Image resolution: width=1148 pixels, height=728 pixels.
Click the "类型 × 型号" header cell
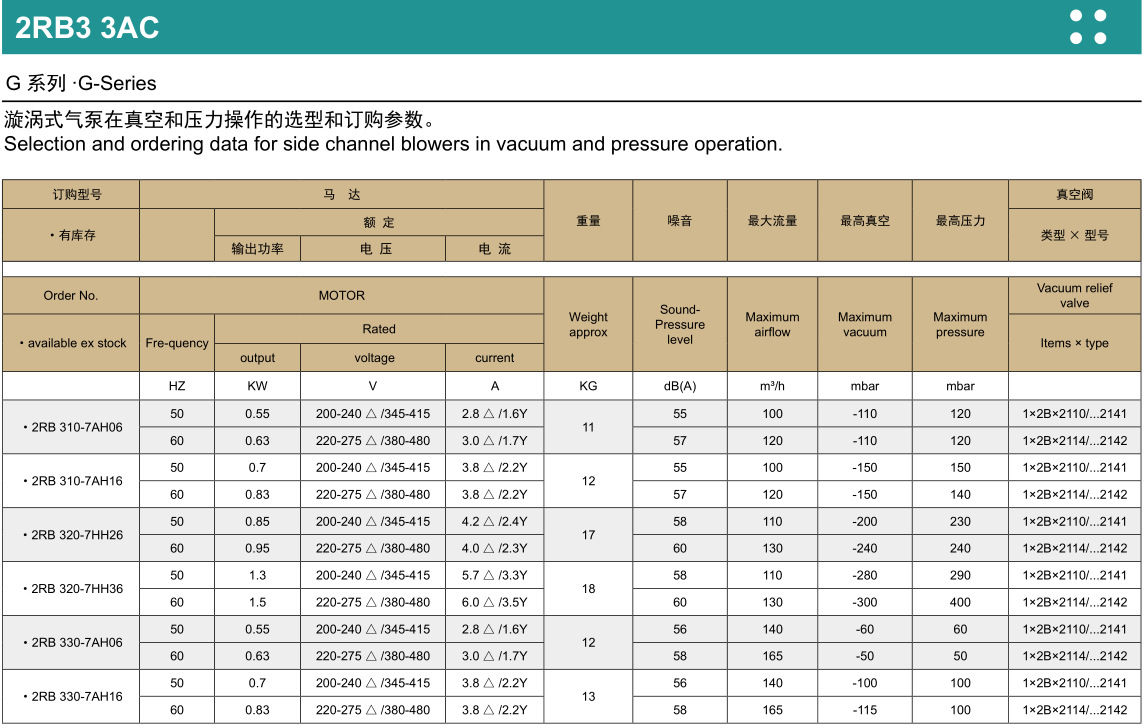(1074, 235)
